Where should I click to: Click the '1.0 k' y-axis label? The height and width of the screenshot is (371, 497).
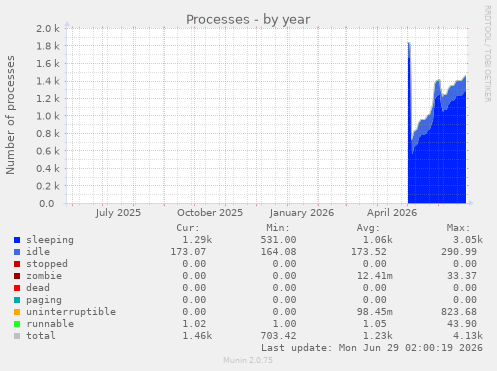pos(48,116)
